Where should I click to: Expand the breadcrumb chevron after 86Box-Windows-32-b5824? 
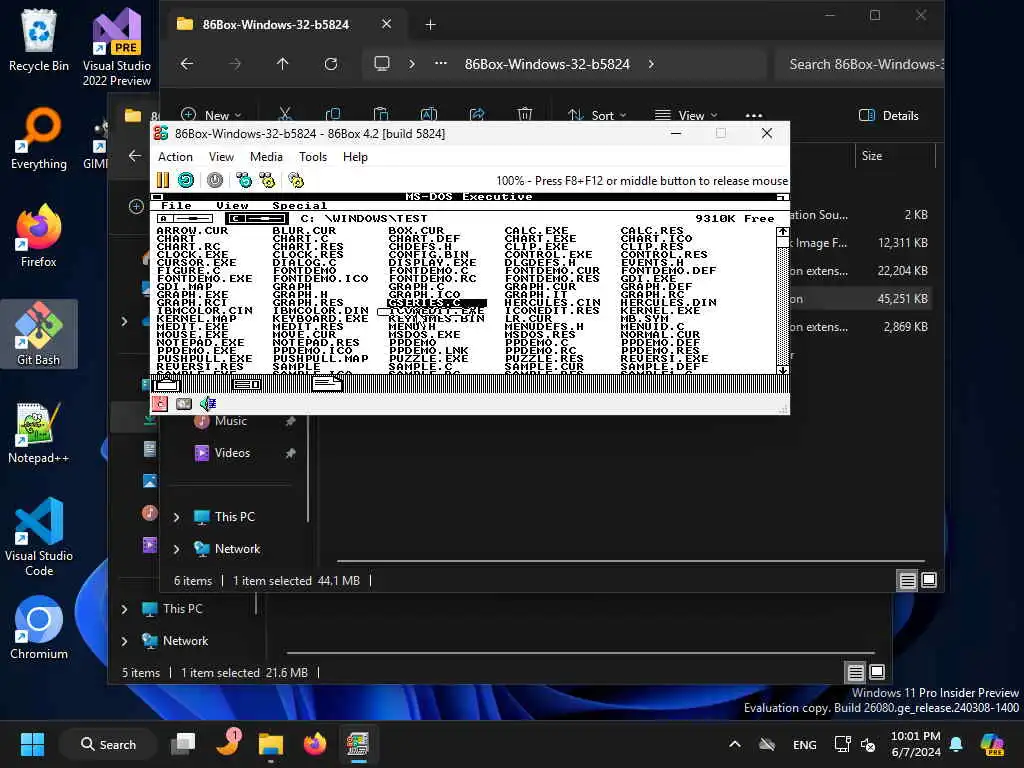point(651,64)
